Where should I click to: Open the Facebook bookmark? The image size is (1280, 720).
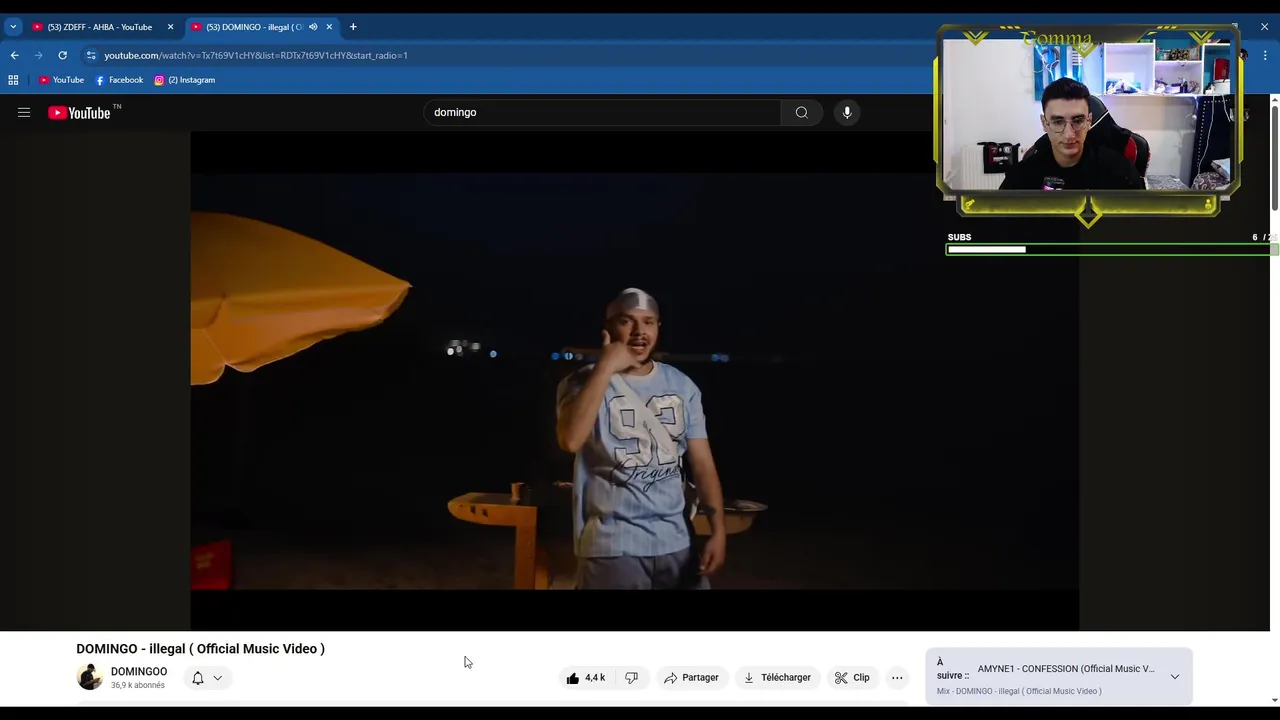pyautogui.click(x=119, y=80)
